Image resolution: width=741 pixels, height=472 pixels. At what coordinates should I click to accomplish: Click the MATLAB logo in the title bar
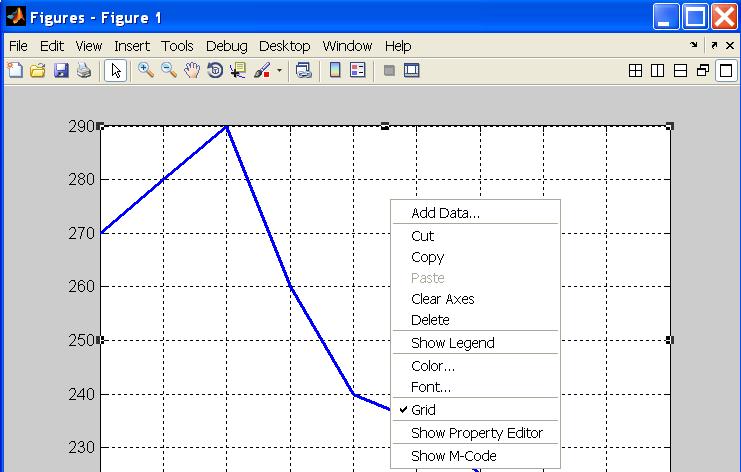(x=16, y=17)
